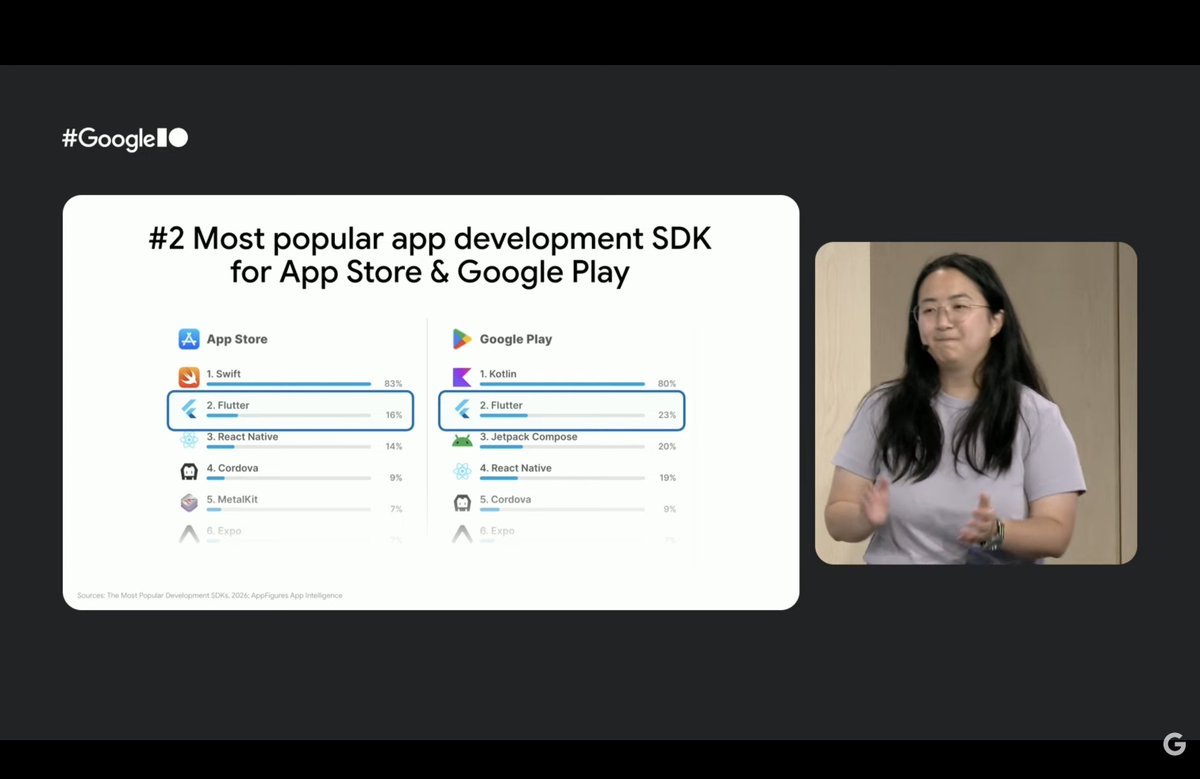Click the "16%" value next to Flutter

[x=394, y=415]
